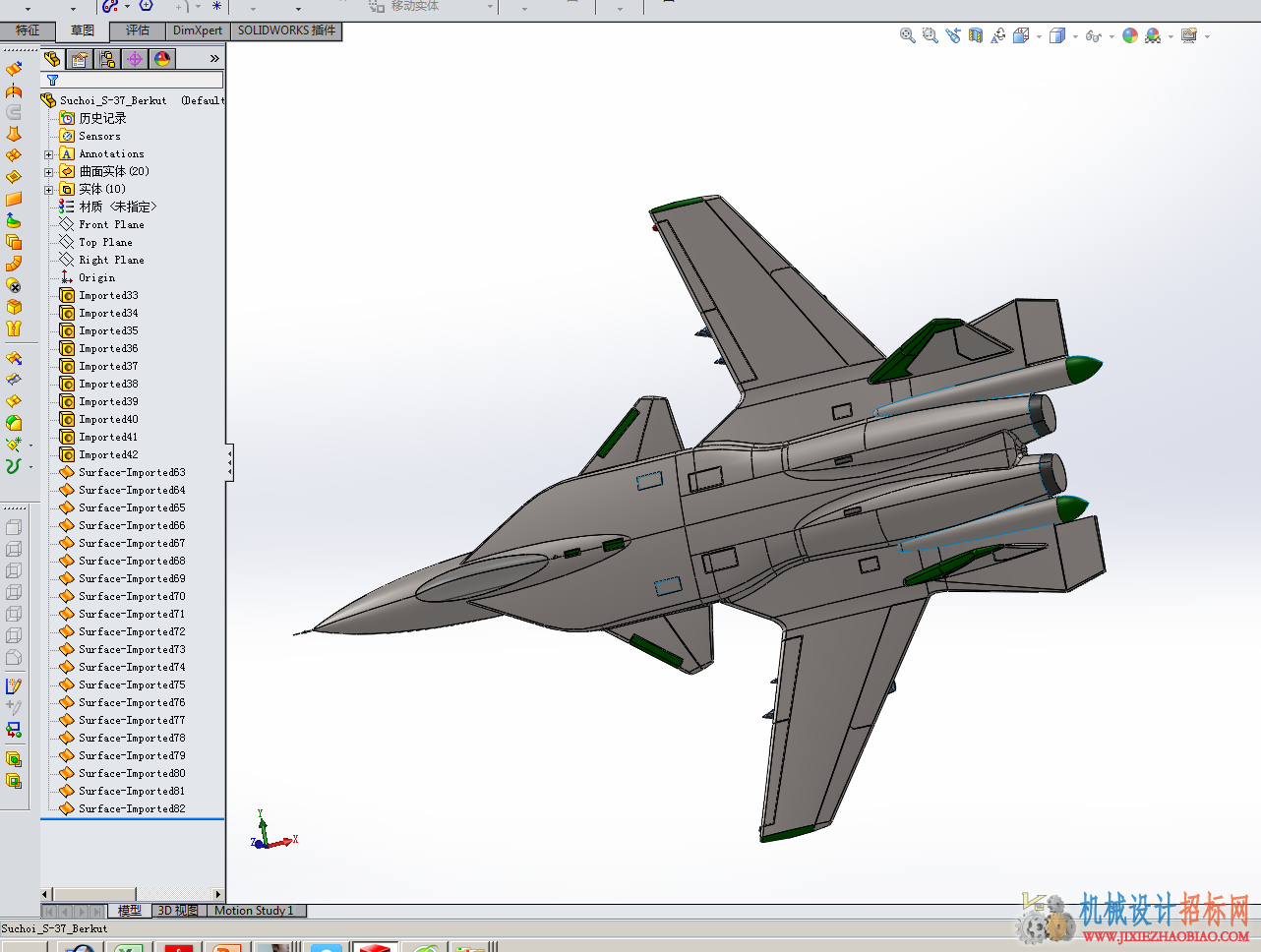Click the Hide/Show Items glasses icon
This screenshot has height=952, width=1261.
pyautogui.click(x=1093, y=36)
